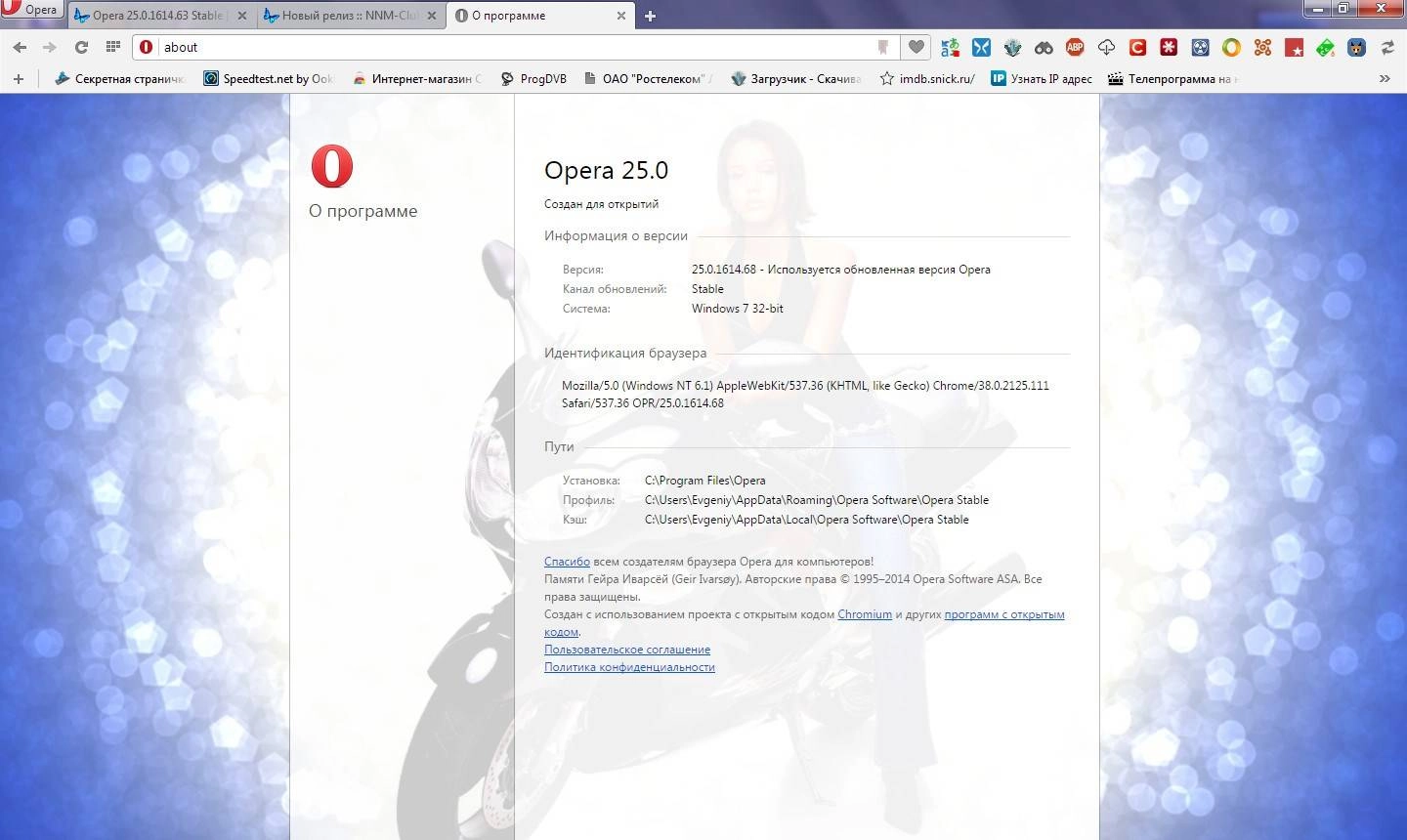Click the bookmark ribbon icon in address bar
The width and height of the screenshot is (1407, 840).
(x=882, y=47)
